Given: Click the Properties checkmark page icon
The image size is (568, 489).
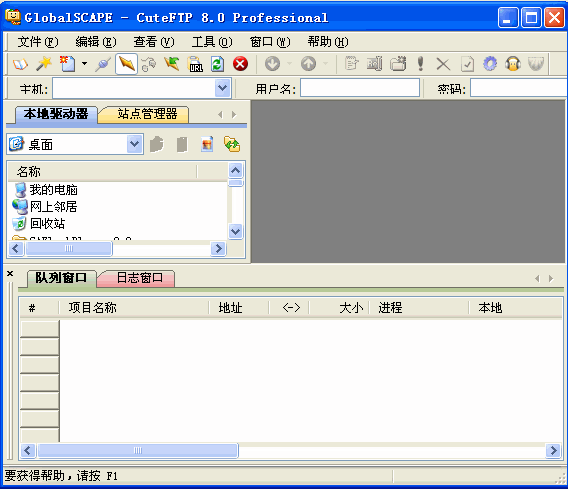Looking at the screenshot, I should 467,64.
